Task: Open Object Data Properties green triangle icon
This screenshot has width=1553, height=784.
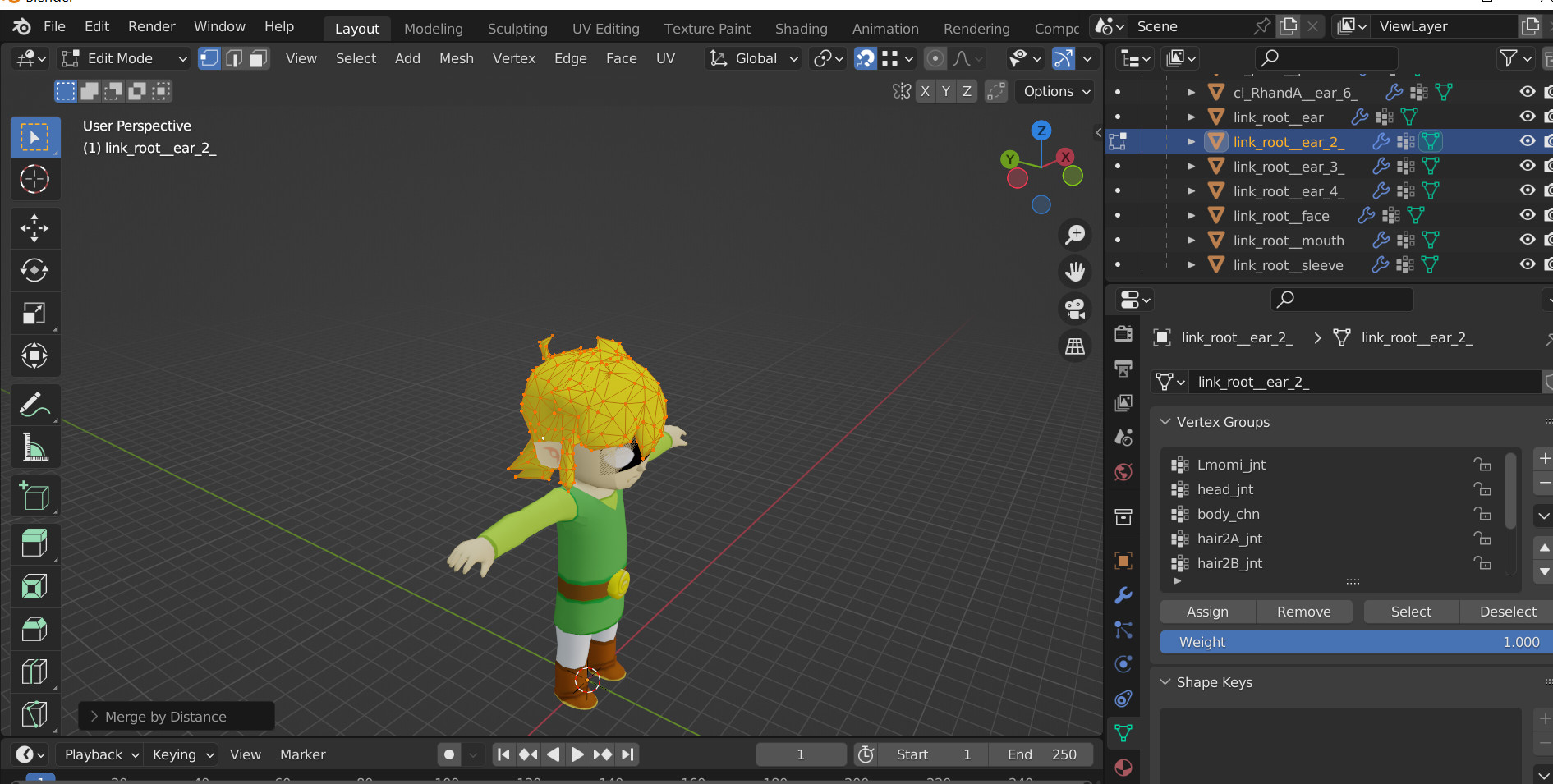Action: click(x=1123, y=732)
